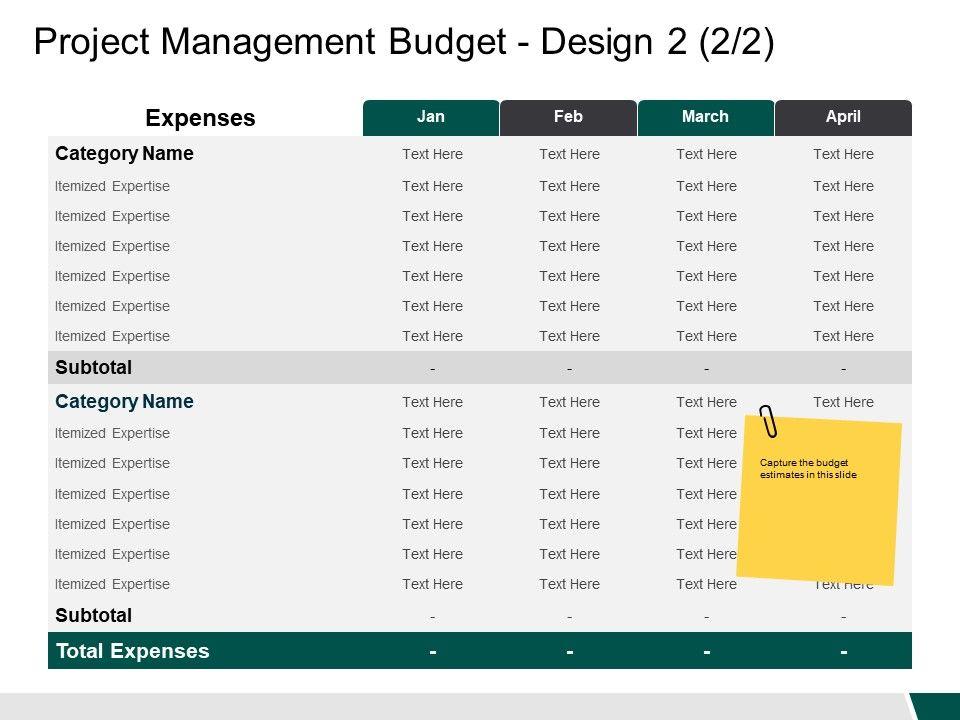Click Jan's Text Here in first Category Name row
960x720 pixels.
click(432, 154)
